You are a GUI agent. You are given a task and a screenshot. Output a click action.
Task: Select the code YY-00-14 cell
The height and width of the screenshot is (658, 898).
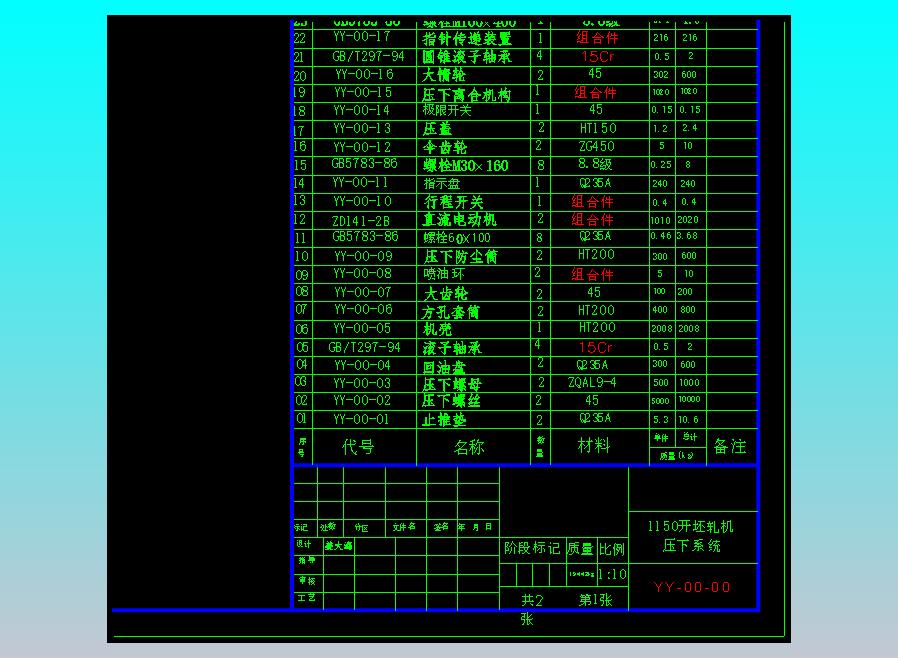pos(361,110)
